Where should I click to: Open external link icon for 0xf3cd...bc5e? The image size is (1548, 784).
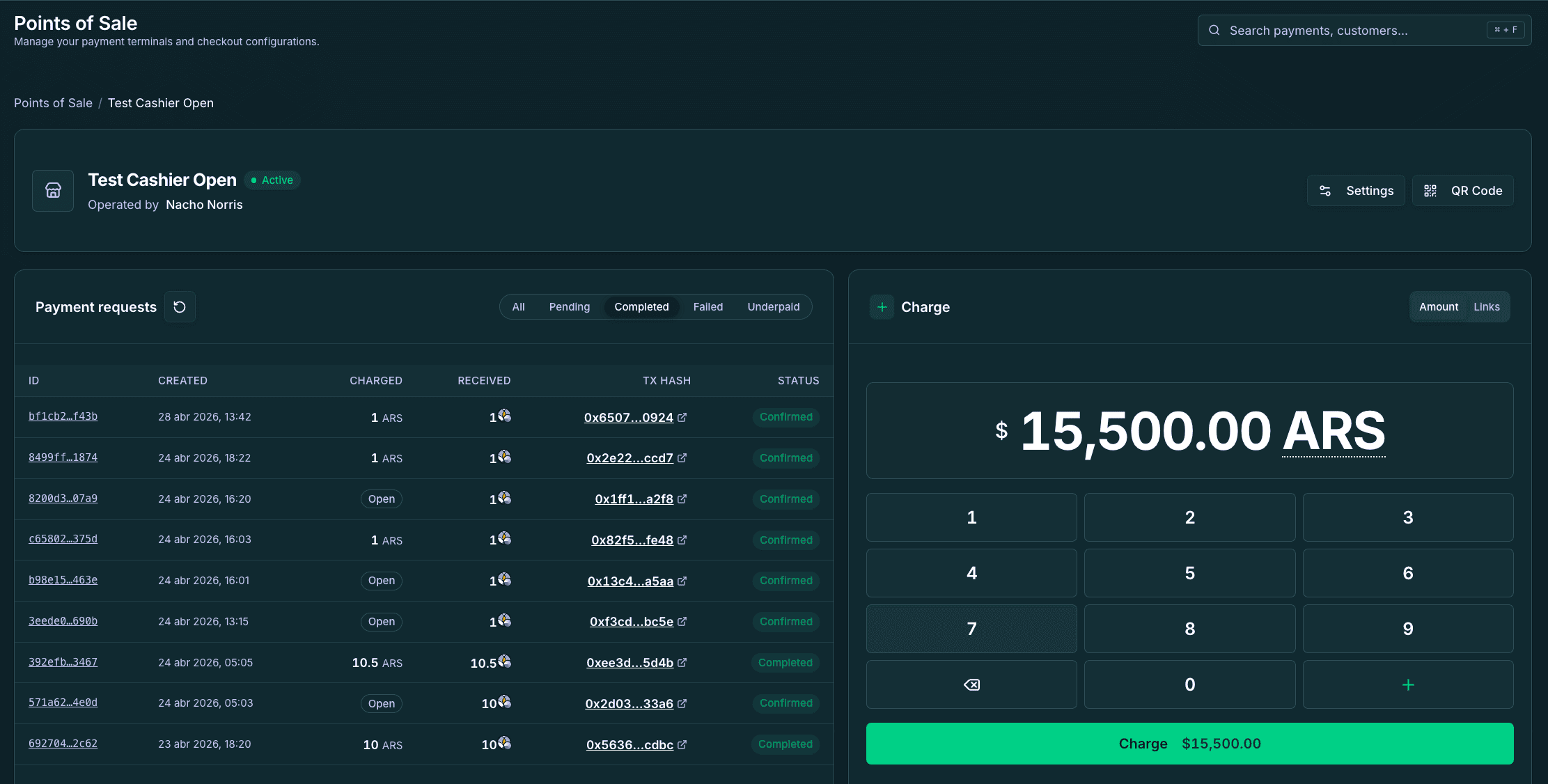[x=682, y=622]
